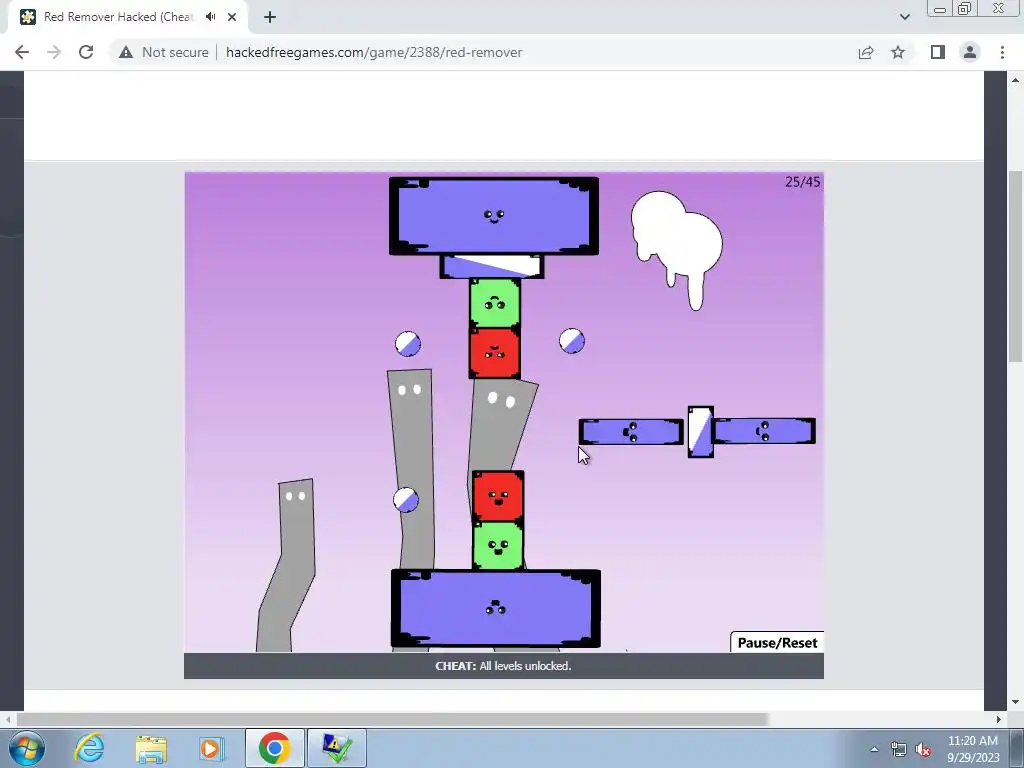Remove the top red block
Viewport: 1024px width, 768px height.
pos(494,353)
